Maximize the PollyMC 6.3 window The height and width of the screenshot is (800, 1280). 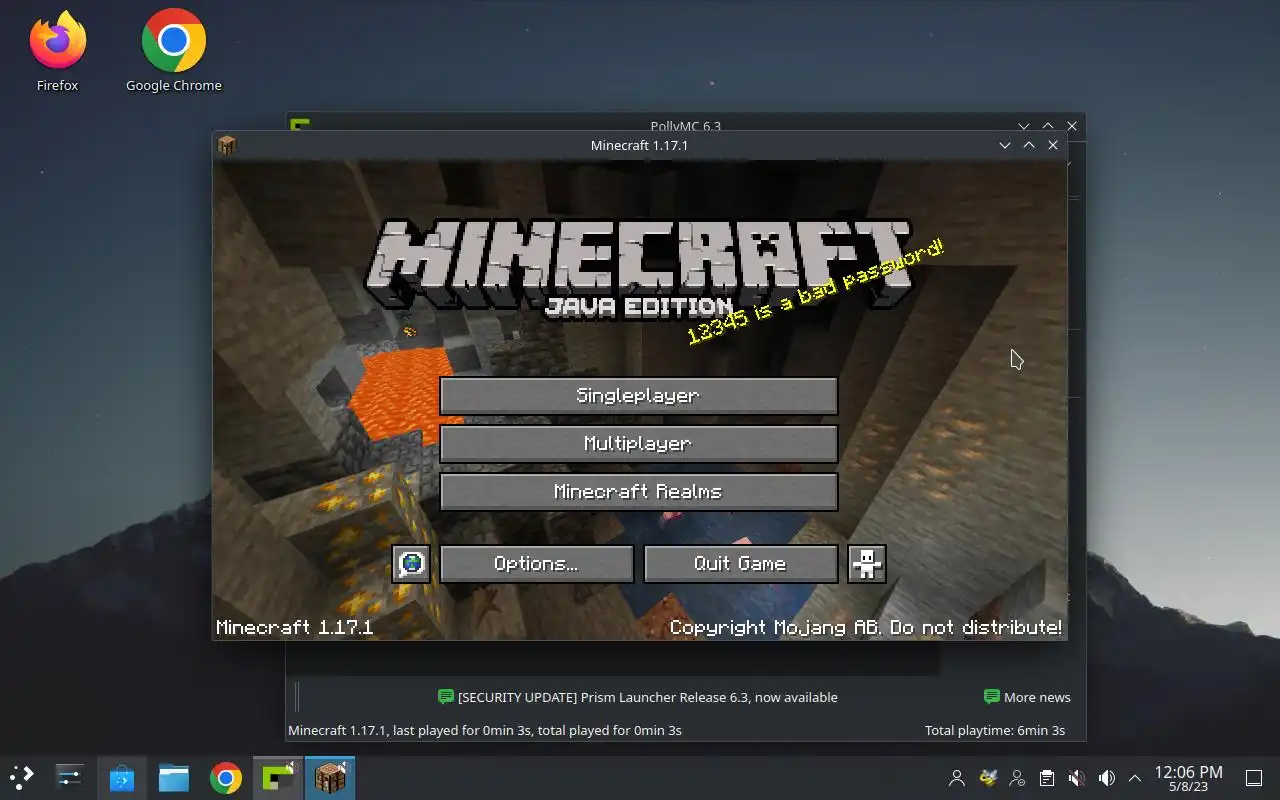point(1048,126)
